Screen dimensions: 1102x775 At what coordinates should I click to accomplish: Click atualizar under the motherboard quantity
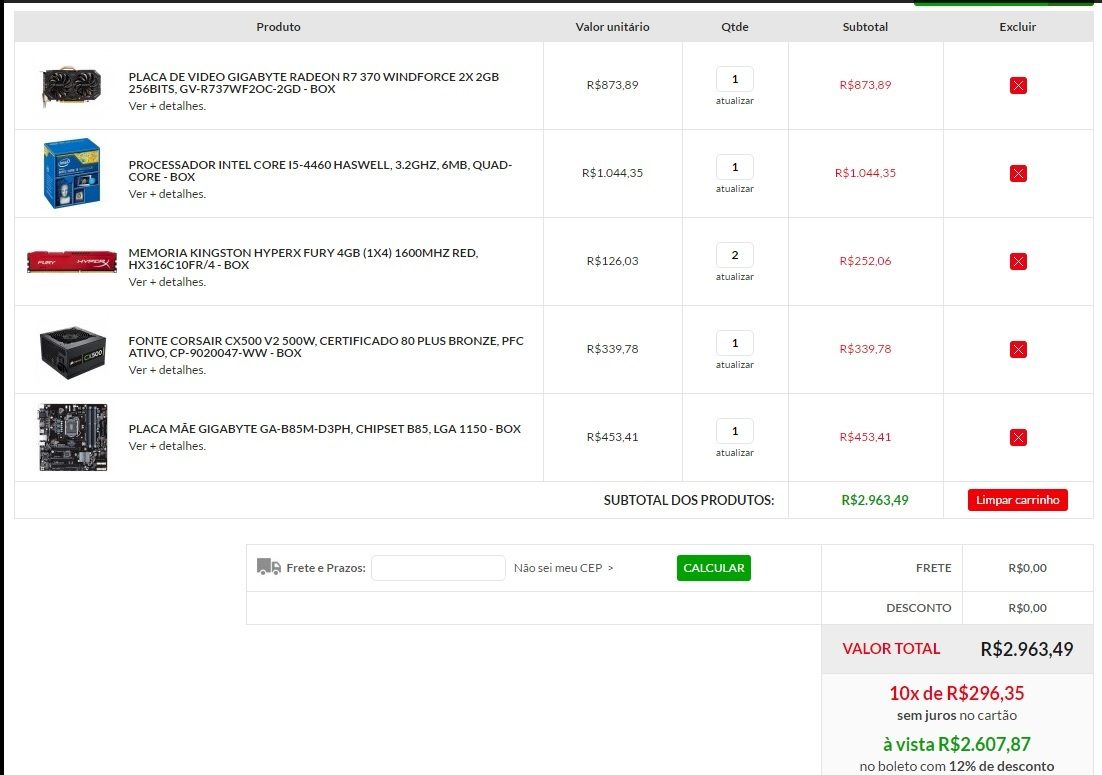(x=734, y=452)
